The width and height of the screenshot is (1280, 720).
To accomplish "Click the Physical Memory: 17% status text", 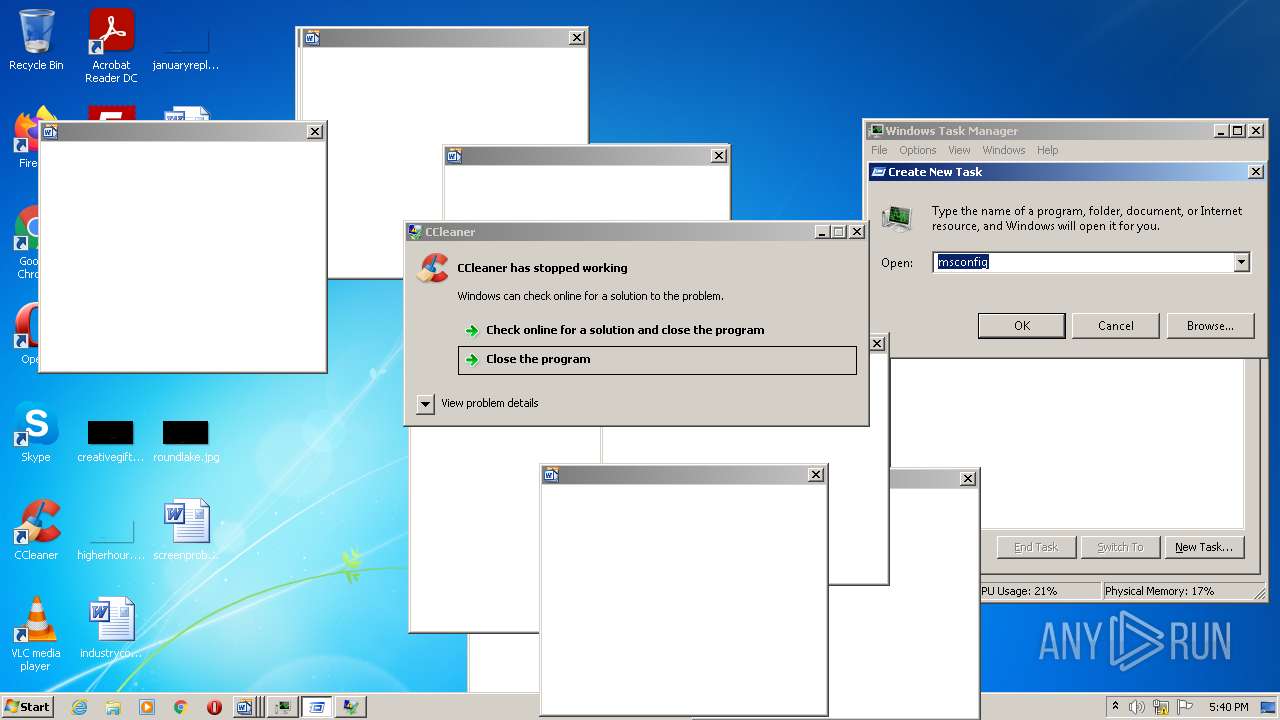I will 1159,591.
